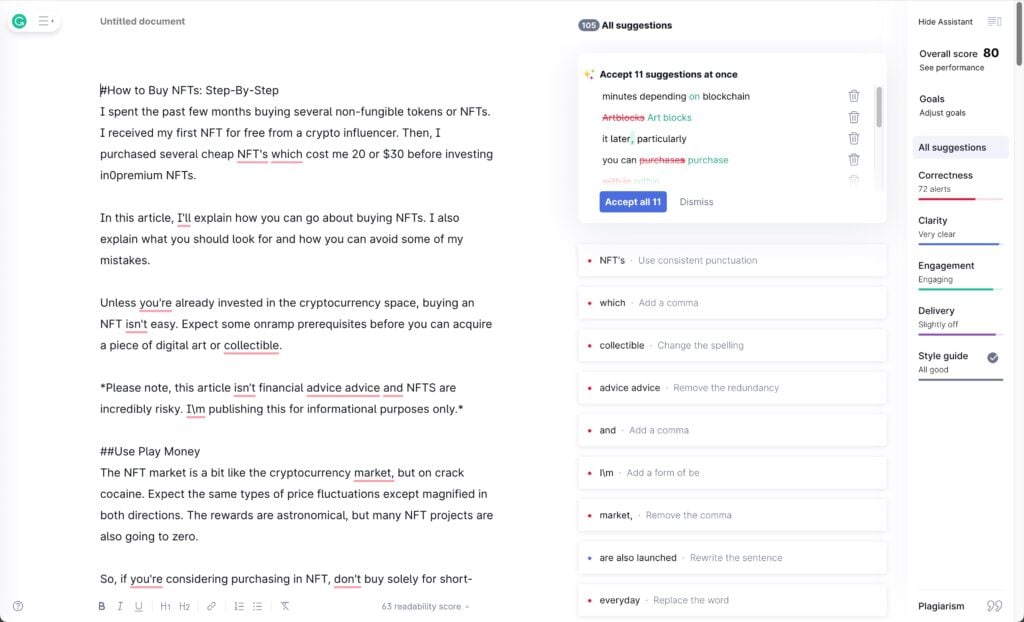
Task: Click the Grammarly logo icon
Action: (20, 22)
